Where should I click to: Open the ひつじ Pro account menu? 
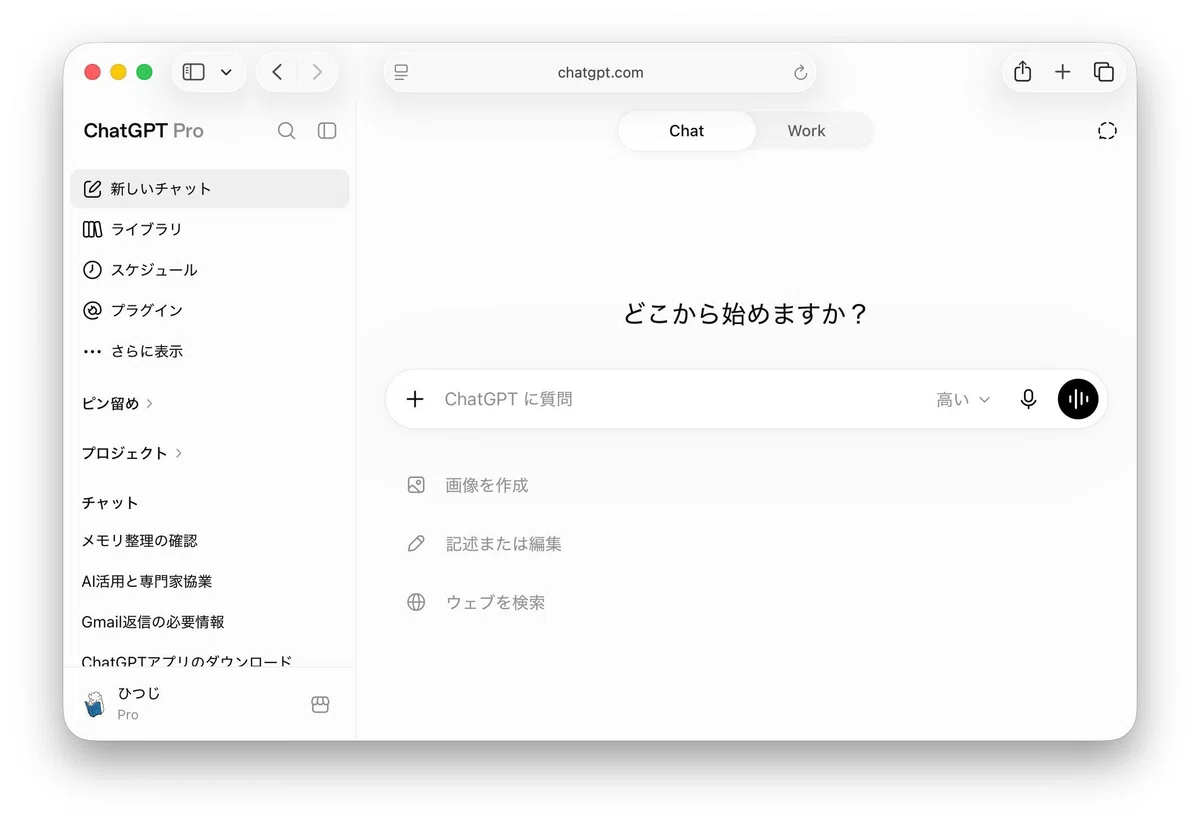coord(190,704)
